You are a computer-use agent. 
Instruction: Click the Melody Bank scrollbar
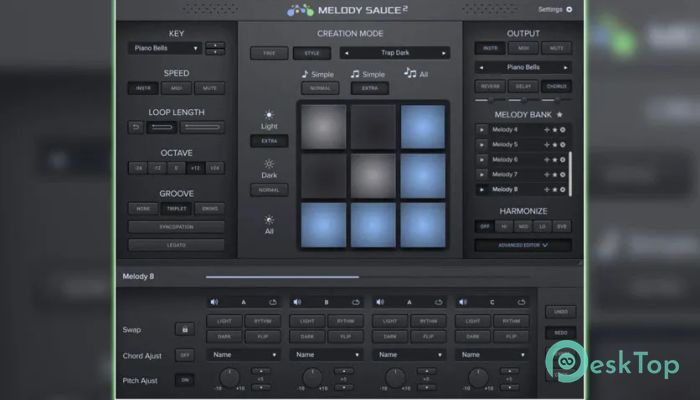570,174
